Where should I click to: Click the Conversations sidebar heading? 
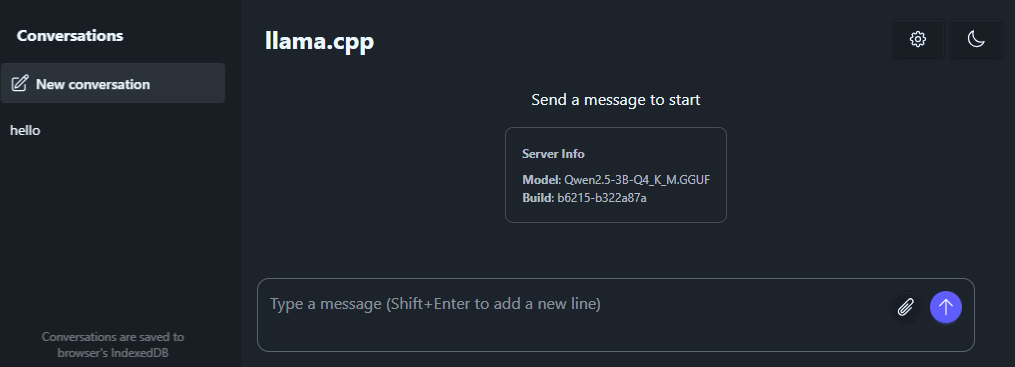click(x=70, y=36)
